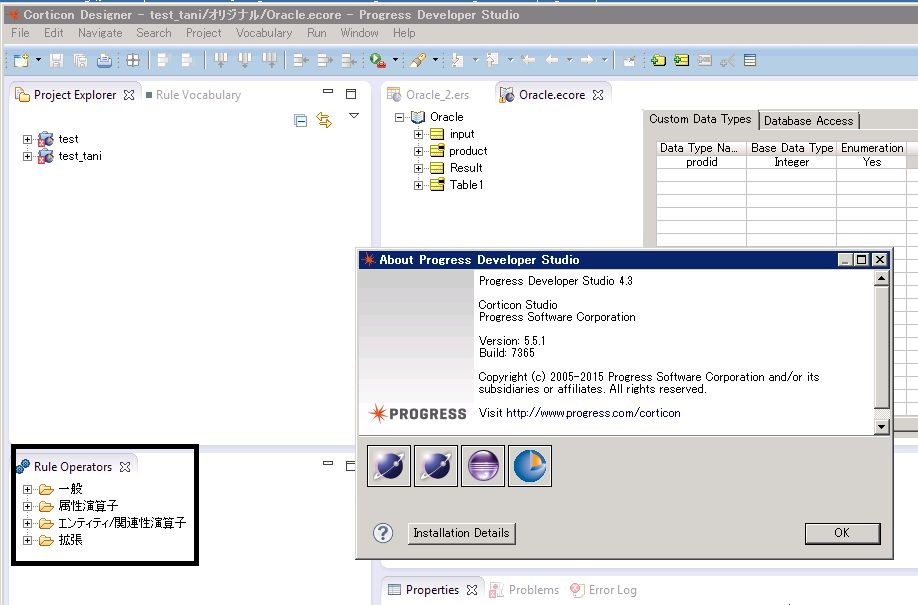918x605 pixels.
Task: Click OK in the About dialog
Action: (x=842, y=533)
